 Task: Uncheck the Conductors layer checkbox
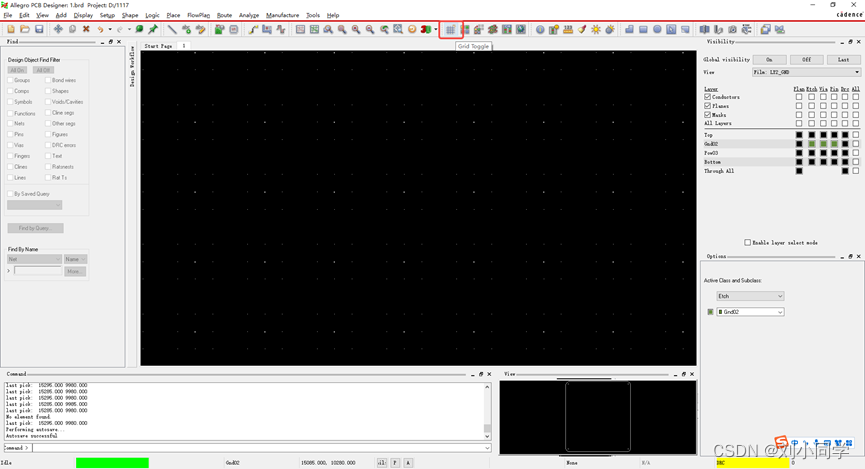[x=708, y=97]
